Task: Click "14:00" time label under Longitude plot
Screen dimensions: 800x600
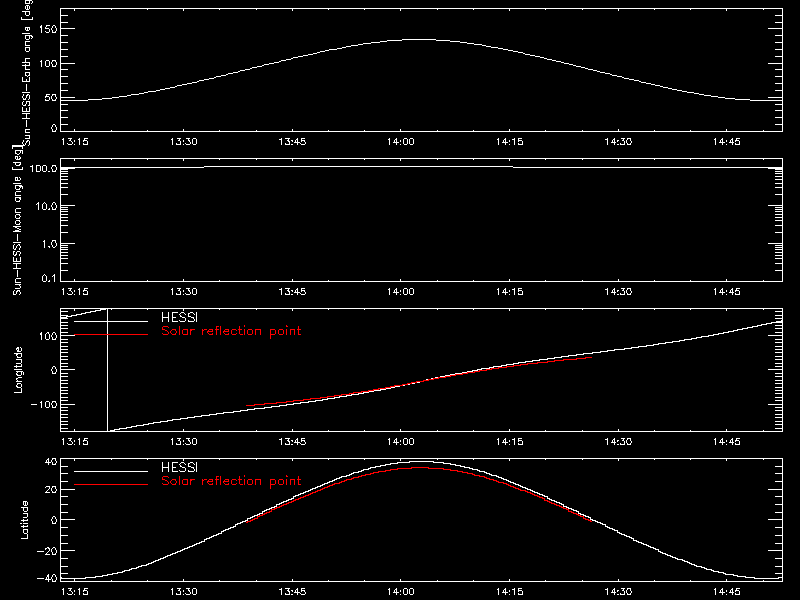Action: (401, 442)
